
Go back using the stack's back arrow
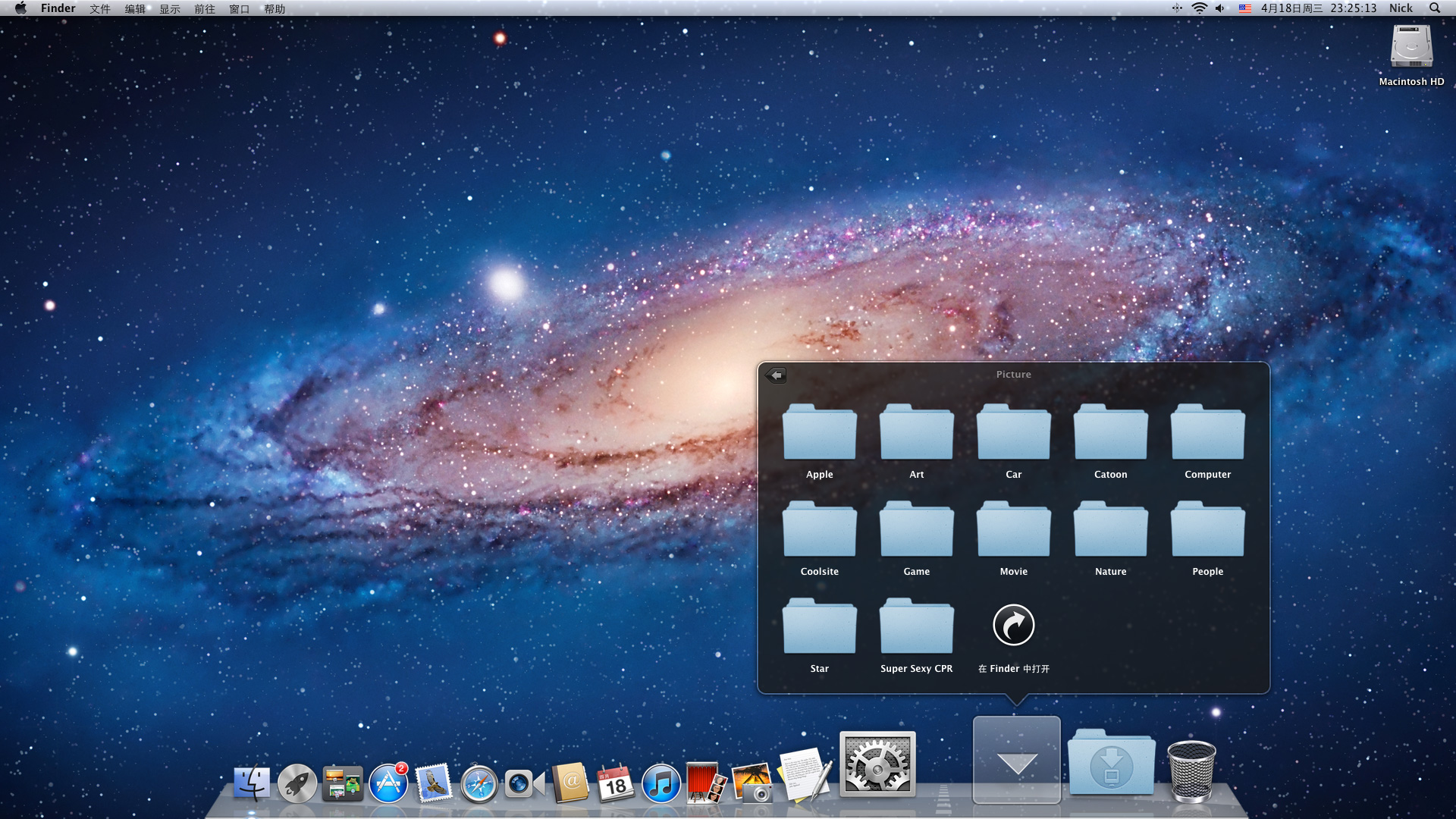pyautogui.click(x=776, y=375)
